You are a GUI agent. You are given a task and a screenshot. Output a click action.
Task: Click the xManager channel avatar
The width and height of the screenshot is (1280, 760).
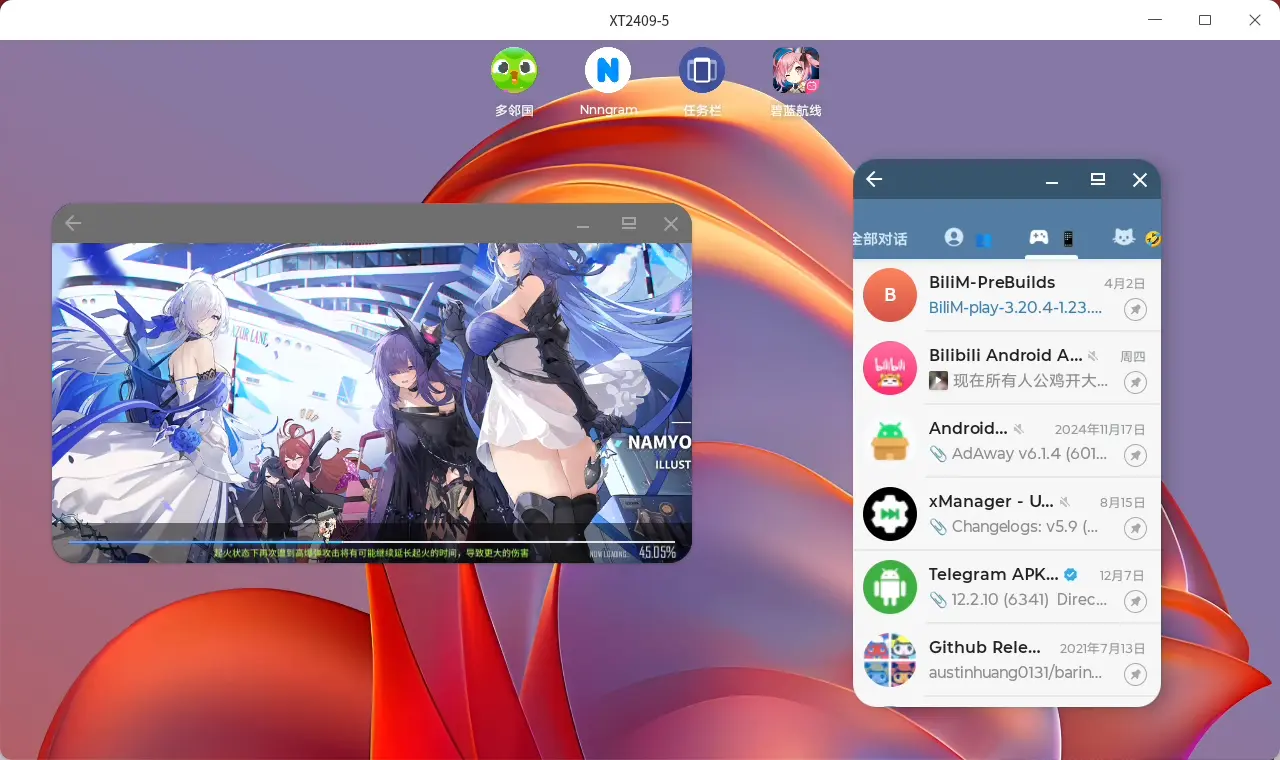[x=890, y=514]
